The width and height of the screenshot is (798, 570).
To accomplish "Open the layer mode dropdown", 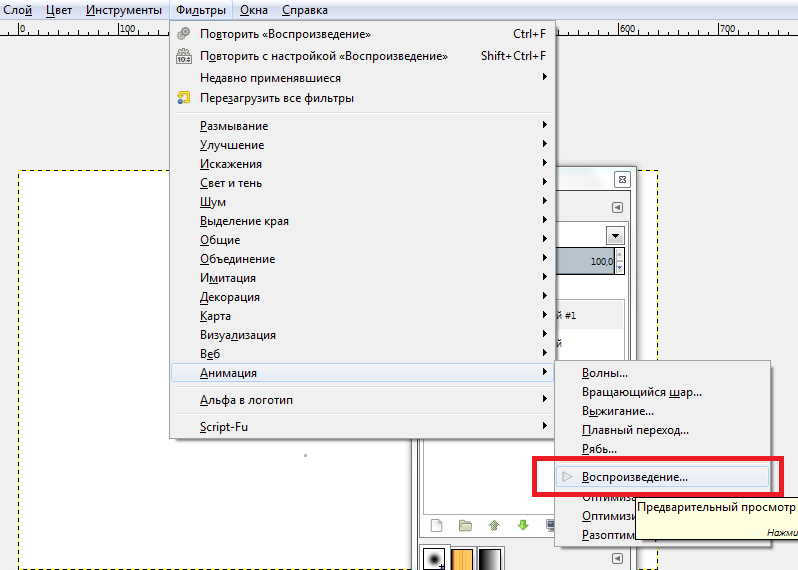I will (615, 236).
